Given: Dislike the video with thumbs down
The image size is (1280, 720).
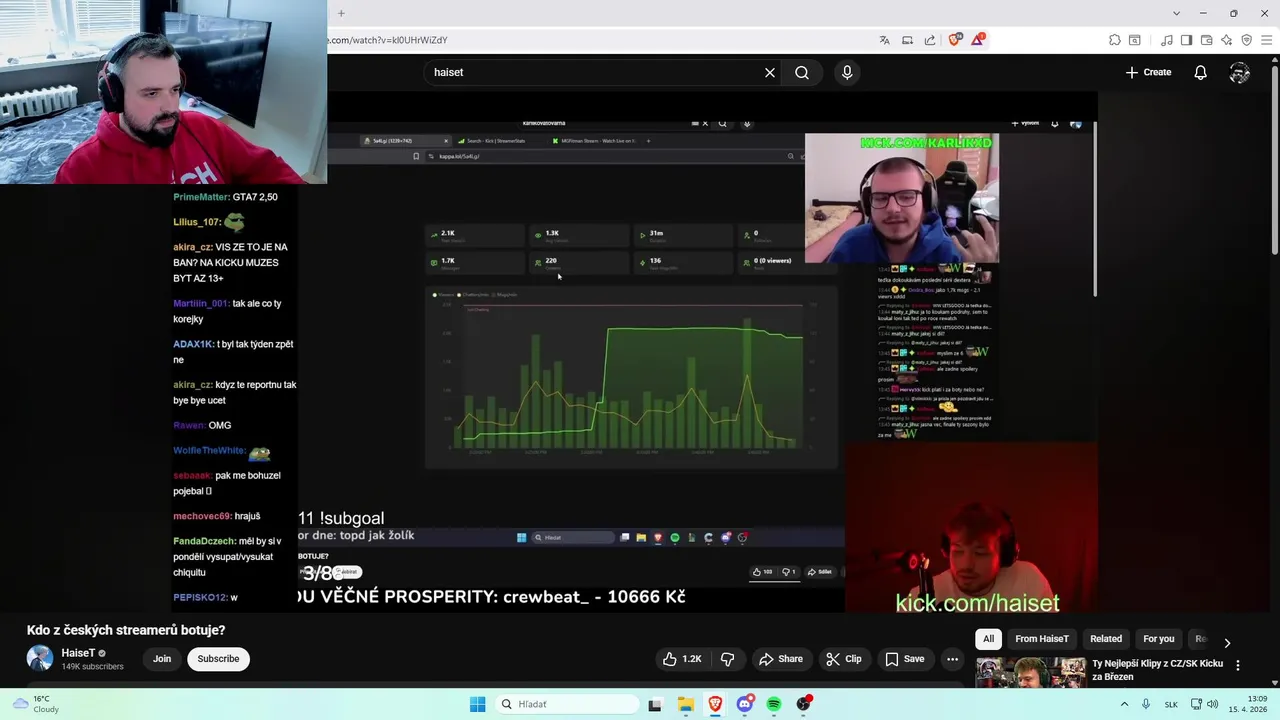Looking at the screenshot, I should point(728,659).
